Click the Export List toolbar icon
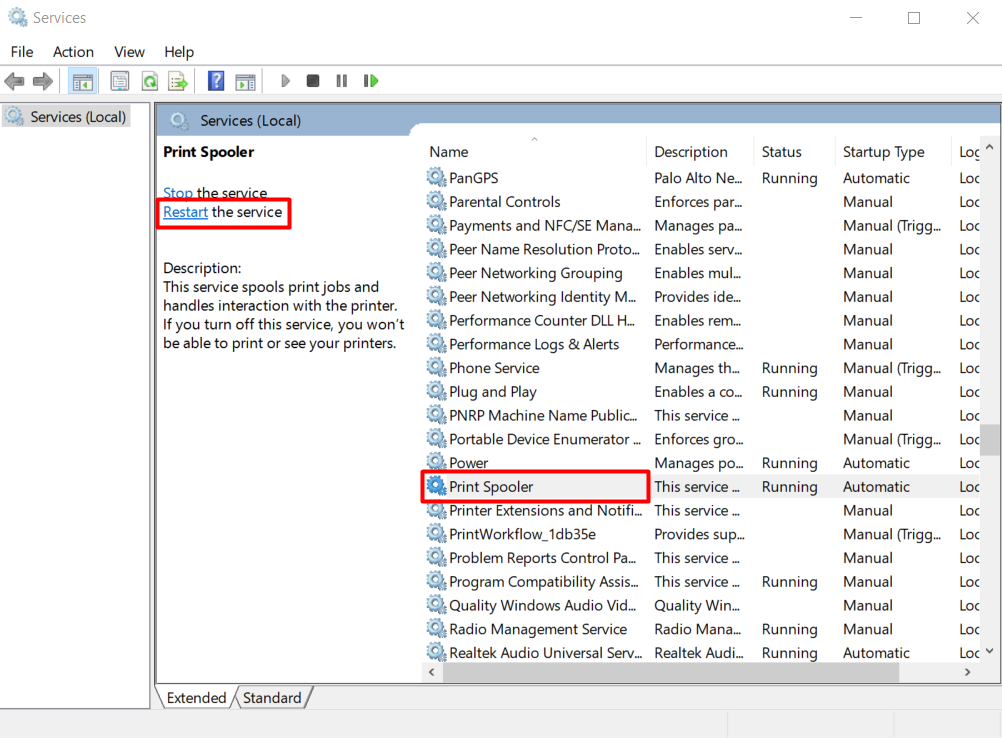1002x738 pixels. click(x=178, y=81)
